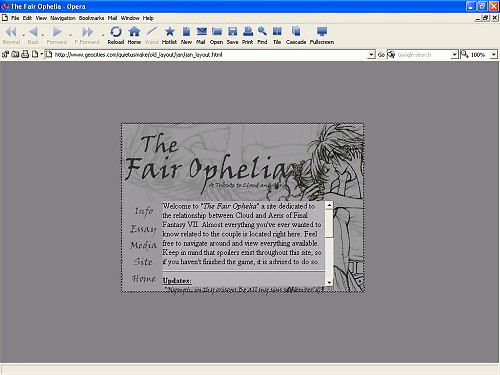Open the Info page link
Image resolution: width=500 pixels, height=375 pixels.
(x=144, y=211)
